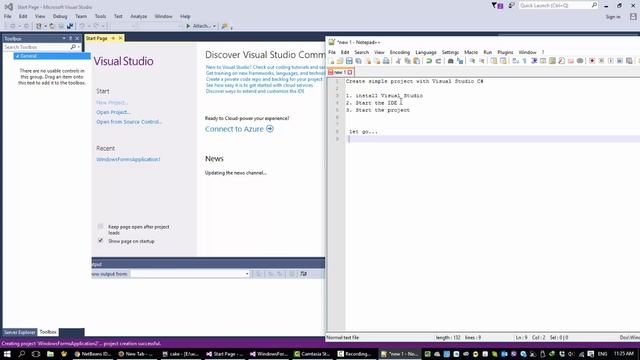
Task: Click the Print icon in Notepad++ toolbar
Action: click(x=386, y=61)
